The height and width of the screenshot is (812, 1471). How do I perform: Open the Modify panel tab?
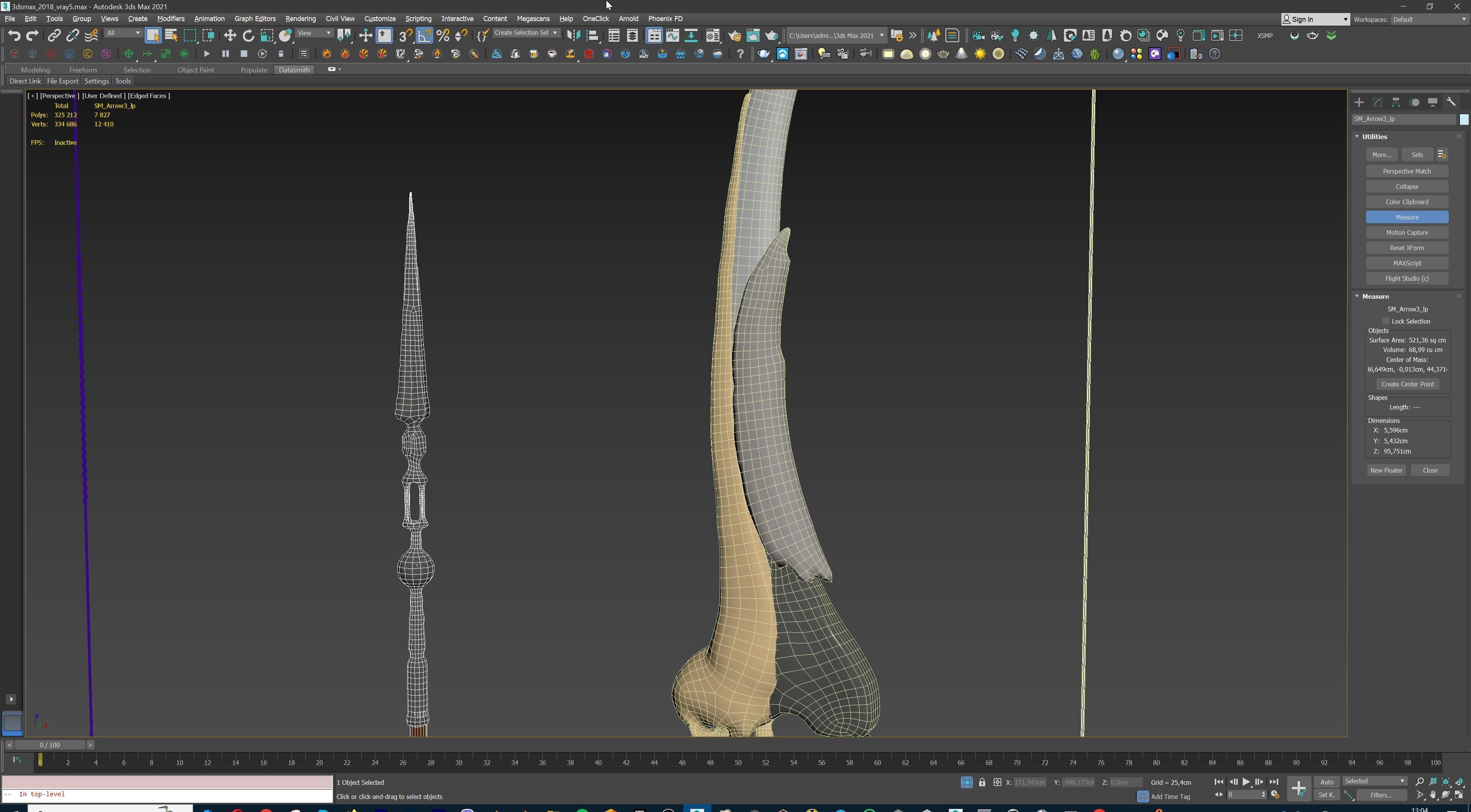point(1378,102)
